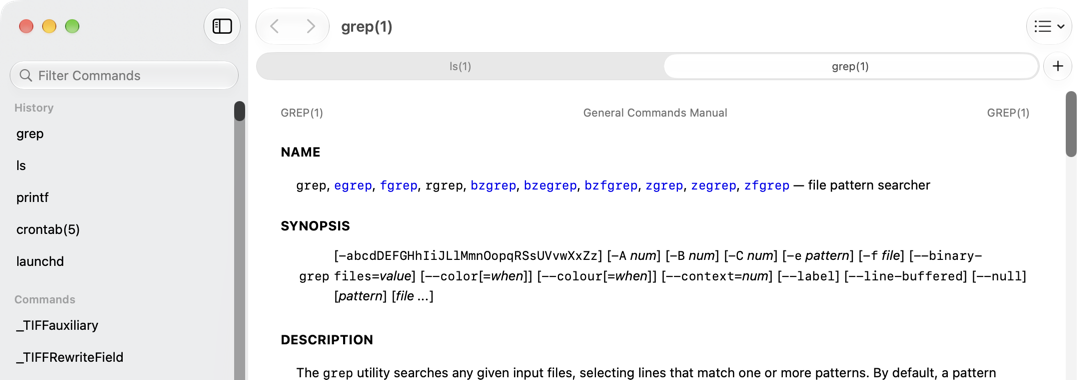This screenshot has height=380, width=1080.
Task: Click the DESCRIPTION section heading
Action: [x=326, y=340]
